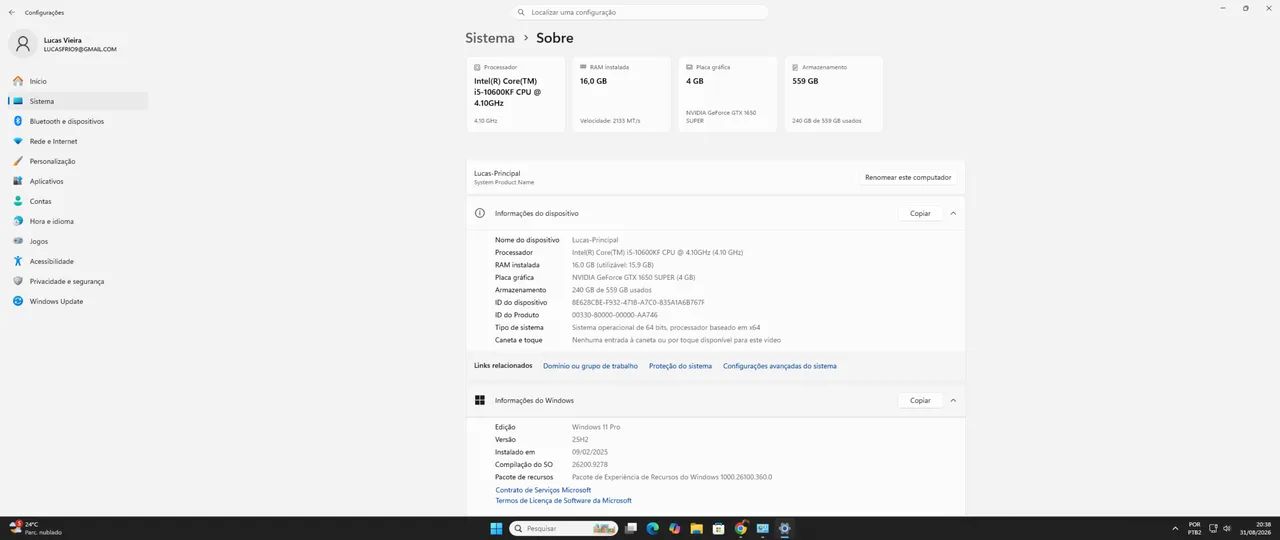This screenshot has height=540, width=1280.
Task: Click Renomear este computador button
Action: [x=908, y=177]
